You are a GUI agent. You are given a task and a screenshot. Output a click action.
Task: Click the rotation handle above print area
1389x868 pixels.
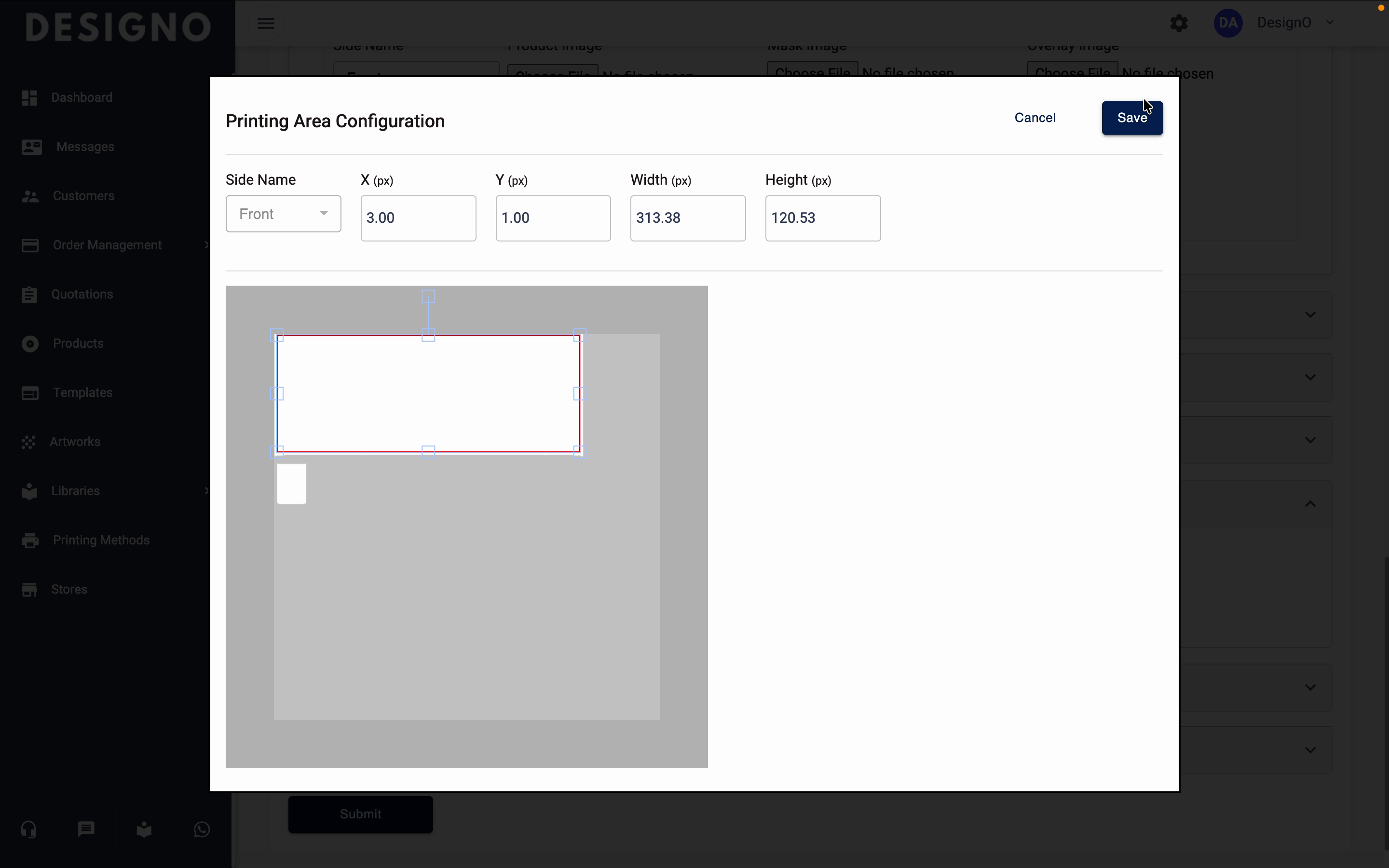(428, 296)
